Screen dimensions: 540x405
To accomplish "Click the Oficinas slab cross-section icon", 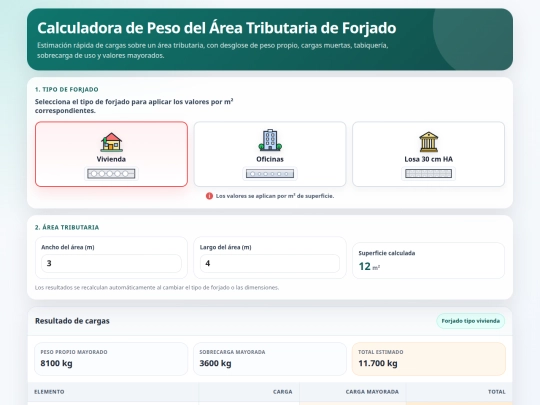I will pyautogui.click(x=270, y=174).
